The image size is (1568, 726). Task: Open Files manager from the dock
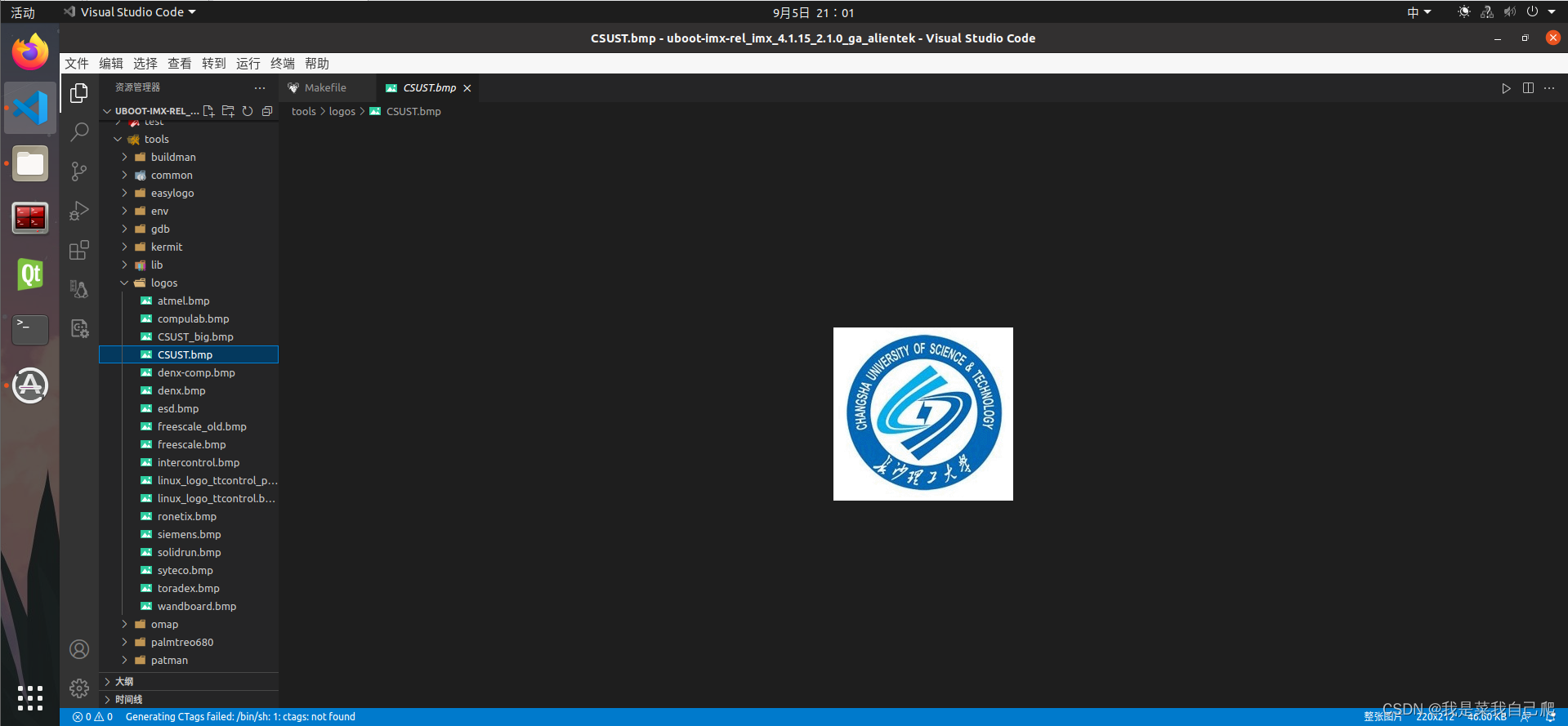(x=30, y=163)
